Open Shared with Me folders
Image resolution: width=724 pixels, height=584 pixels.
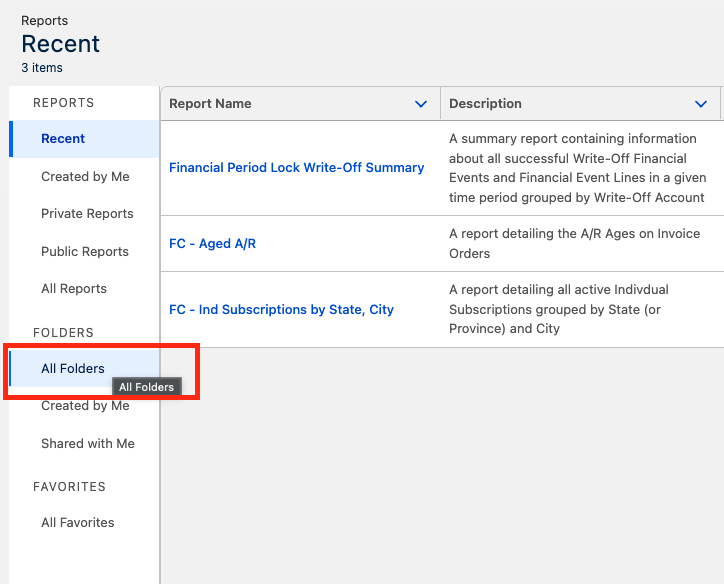tap(88, 443)
